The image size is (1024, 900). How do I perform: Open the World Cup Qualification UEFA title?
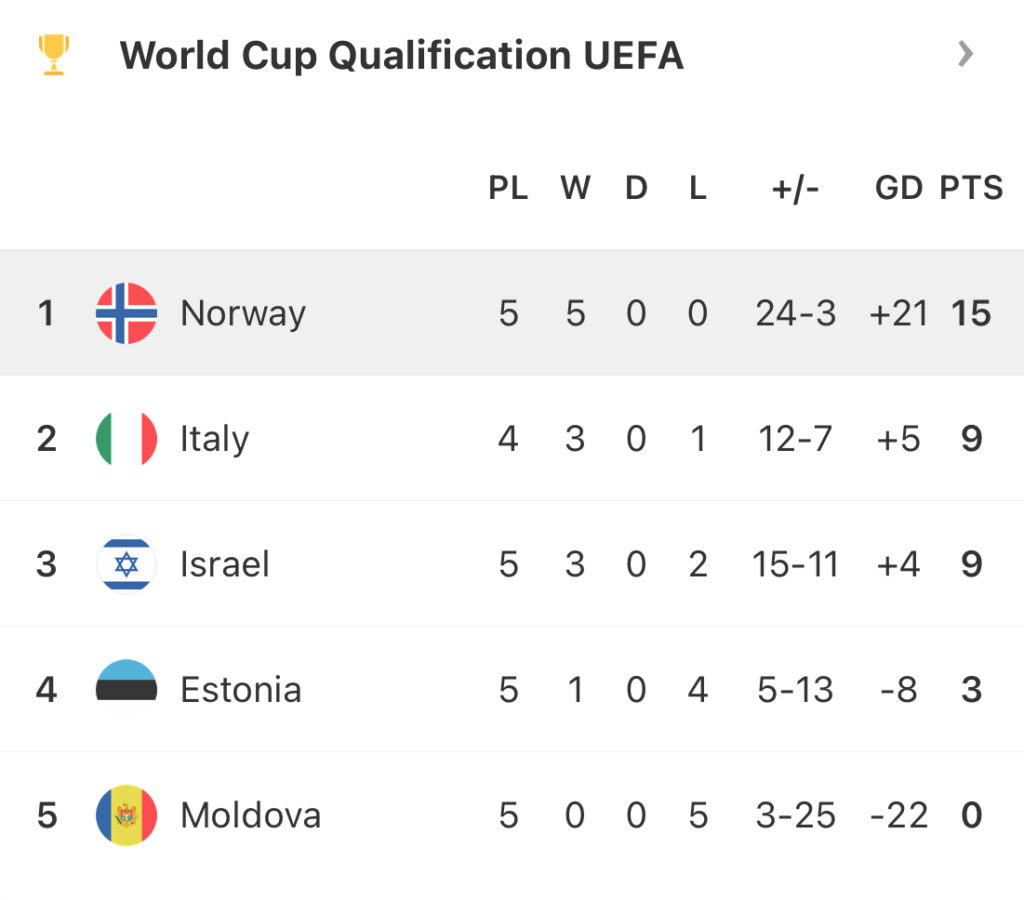(401, 55)
